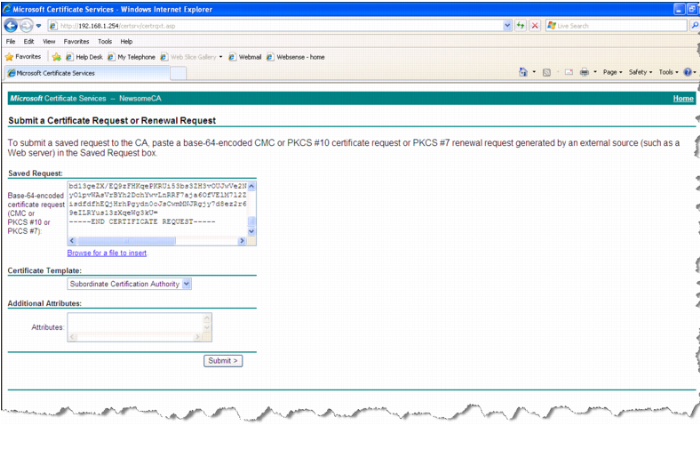Open the Websense - home favorite

pos(296,57)
